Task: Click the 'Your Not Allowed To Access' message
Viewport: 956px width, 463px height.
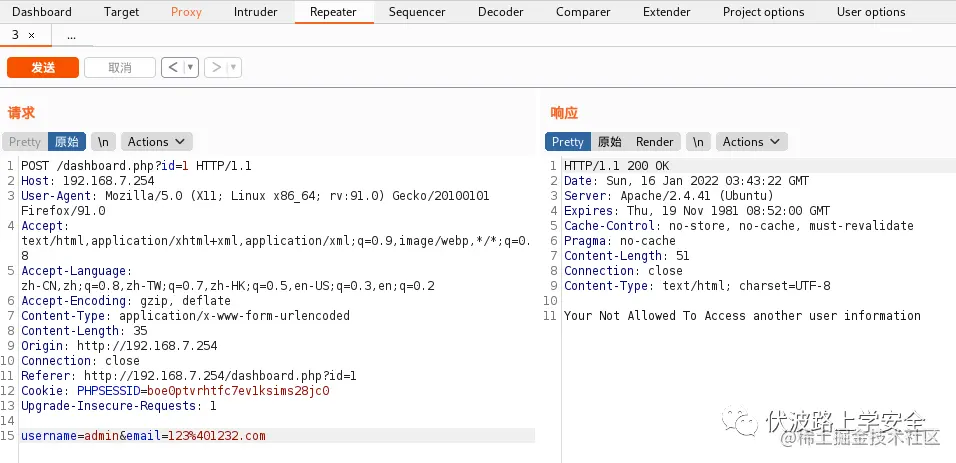Action: pyautogui.click(x=742, y=316)
